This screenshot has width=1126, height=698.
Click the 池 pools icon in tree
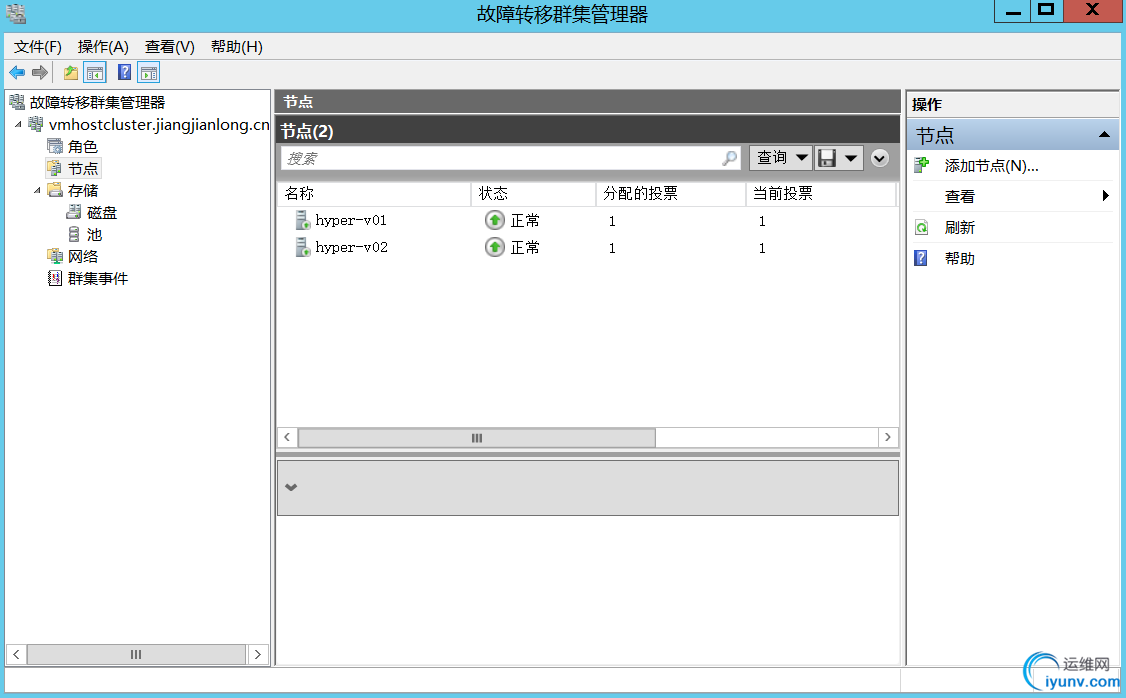(74, 235)
